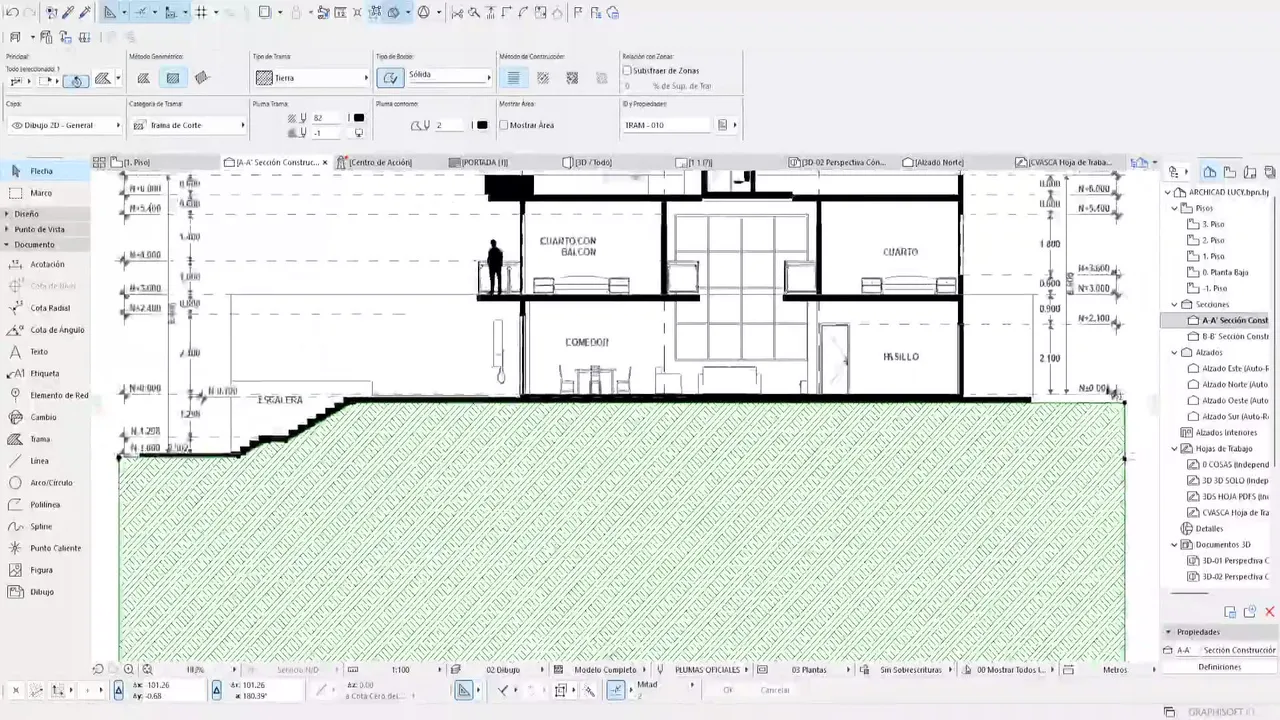Click the red delete icon in navigator
The height and width of the screenshot is (720, 1280).
(1270, 612)
